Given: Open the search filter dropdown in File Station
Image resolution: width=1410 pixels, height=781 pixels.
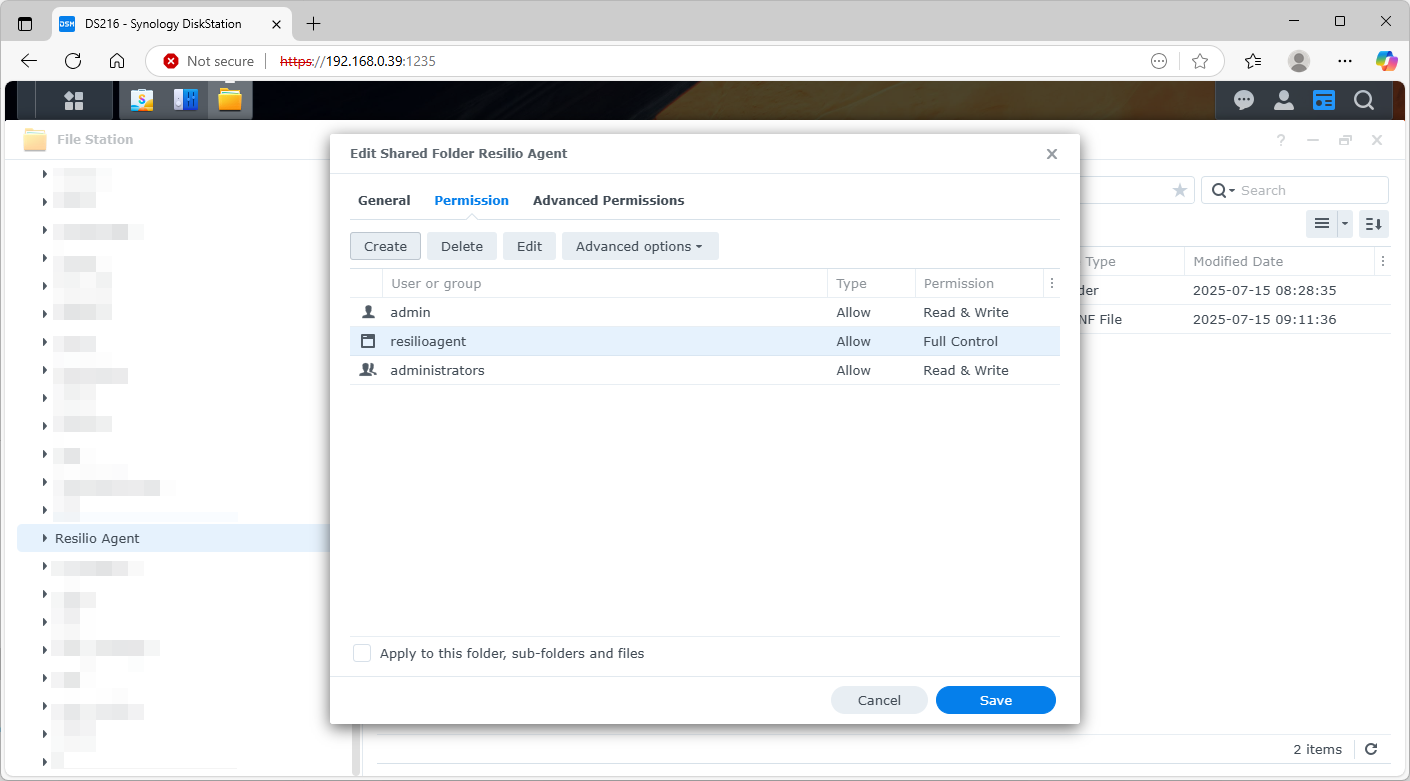Looking at the screenshot, I should tap(1230, 190).
